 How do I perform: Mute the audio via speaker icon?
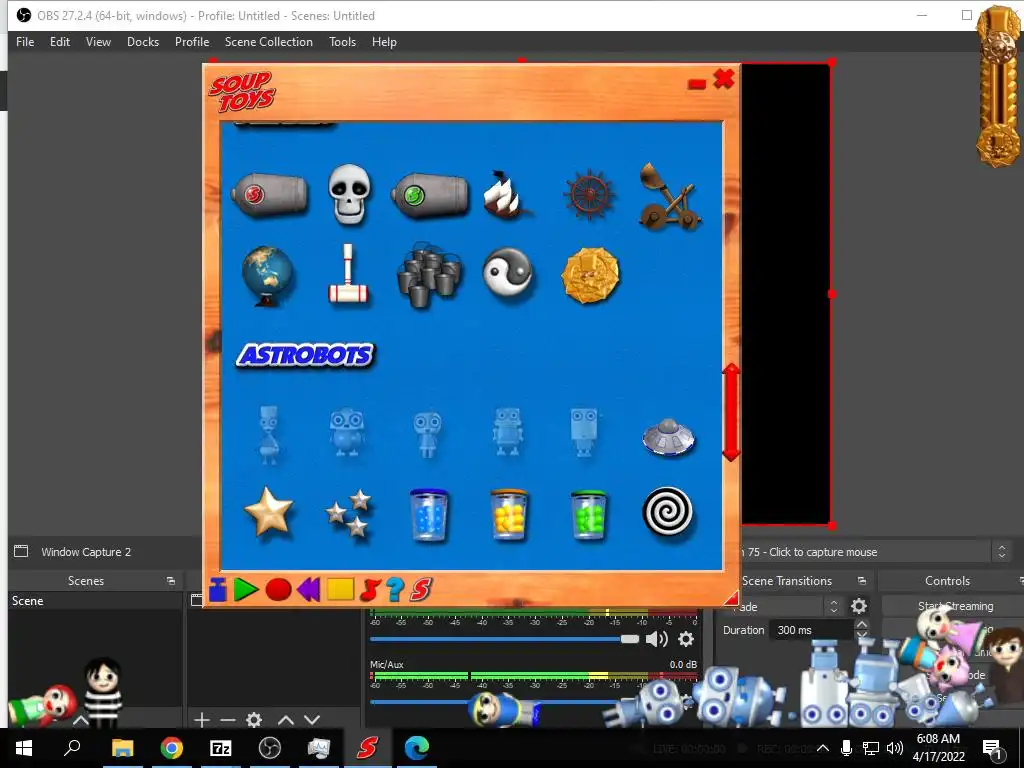[x=656, y=639]
